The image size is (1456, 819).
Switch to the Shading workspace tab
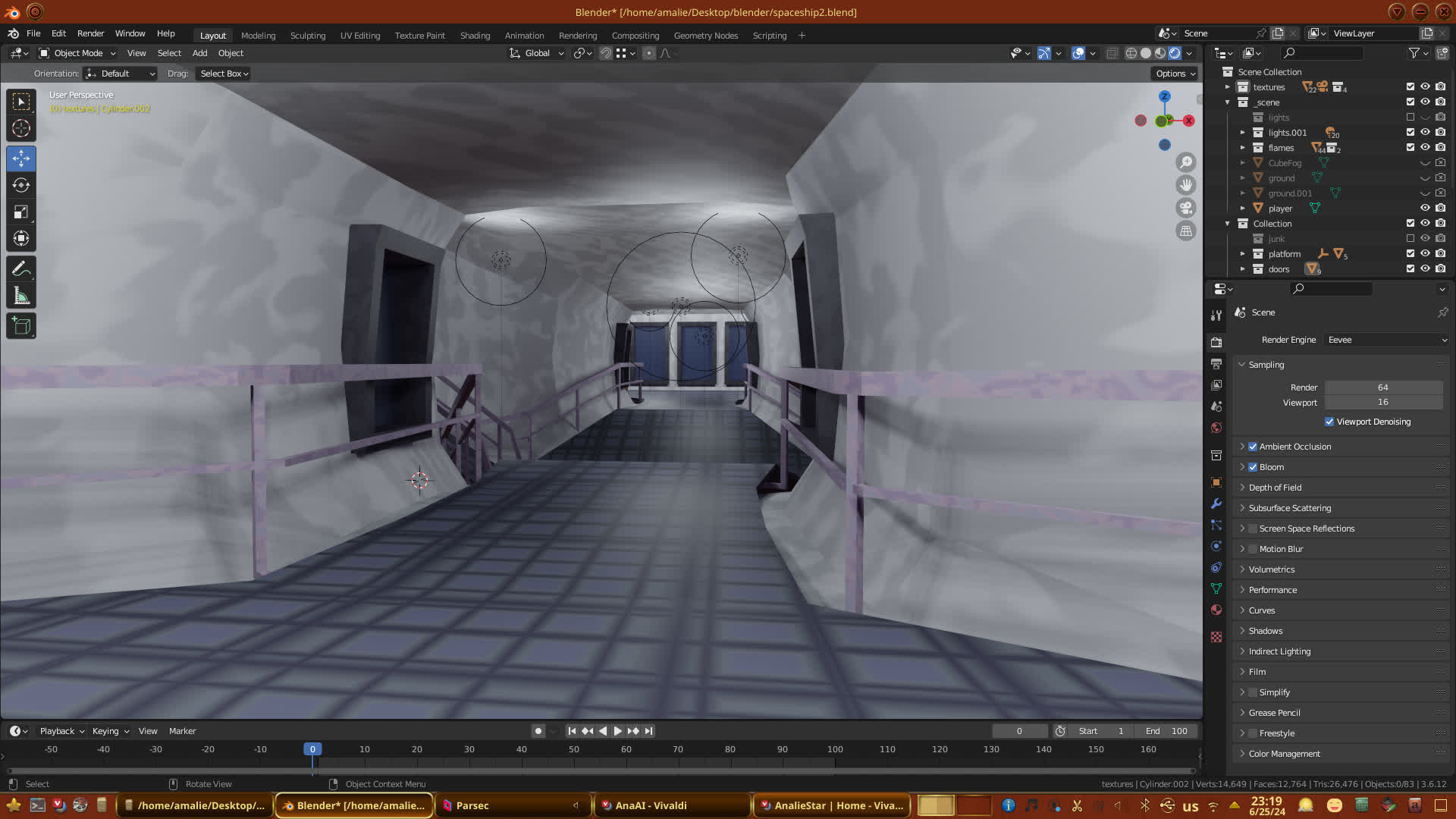coord(475,36)
